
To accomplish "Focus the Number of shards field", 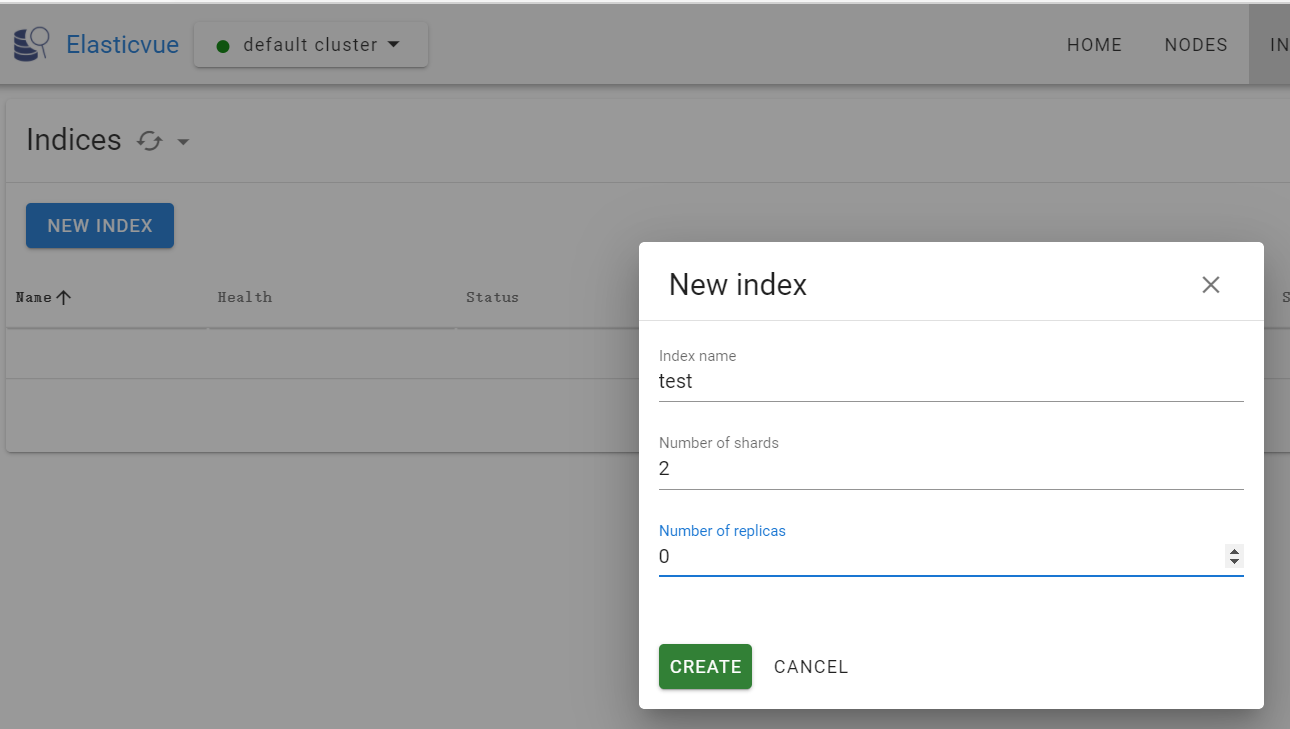I will click(951, 468).
